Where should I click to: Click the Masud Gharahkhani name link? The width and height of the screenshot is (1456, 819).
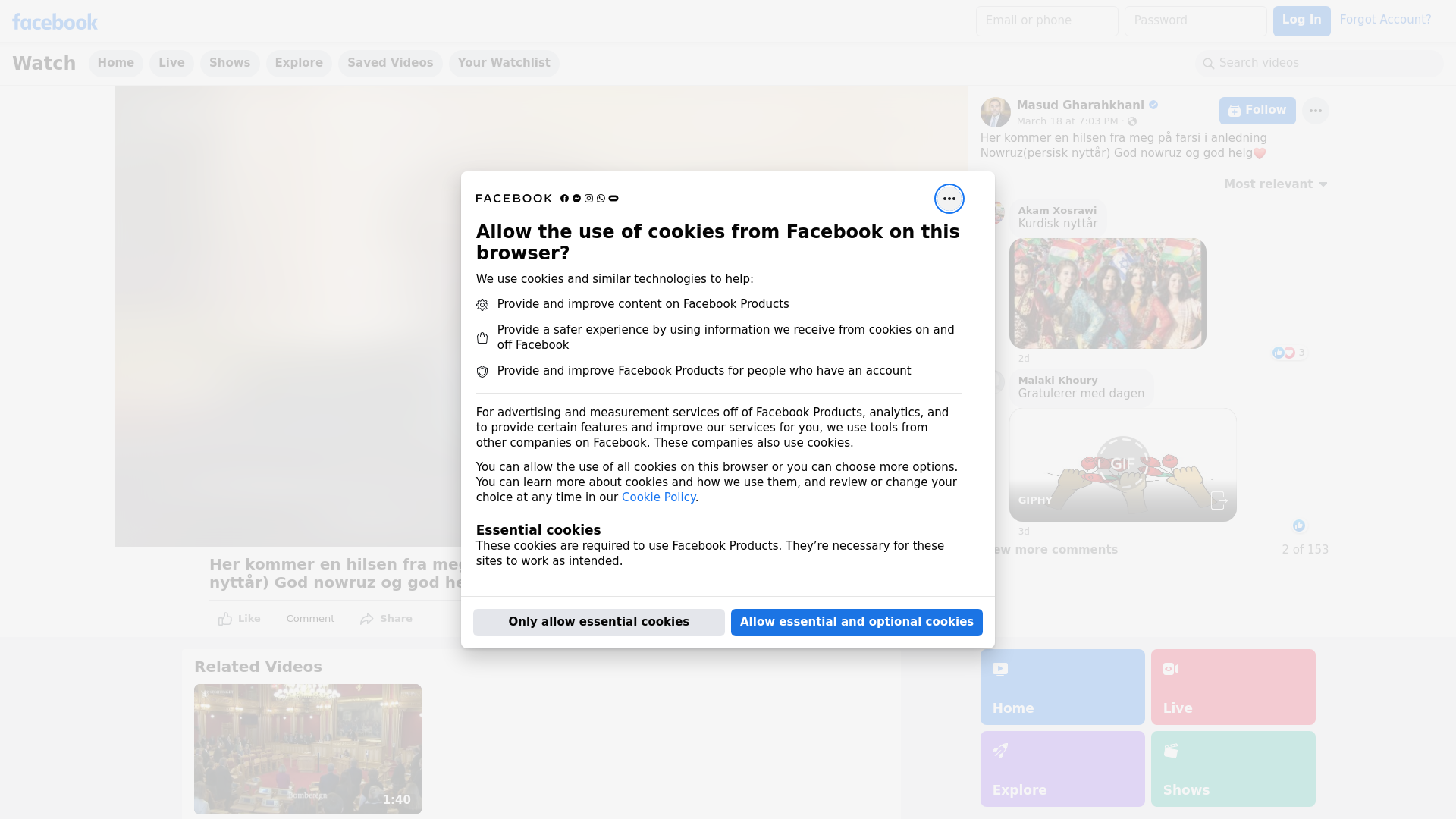coord(1081,105)
